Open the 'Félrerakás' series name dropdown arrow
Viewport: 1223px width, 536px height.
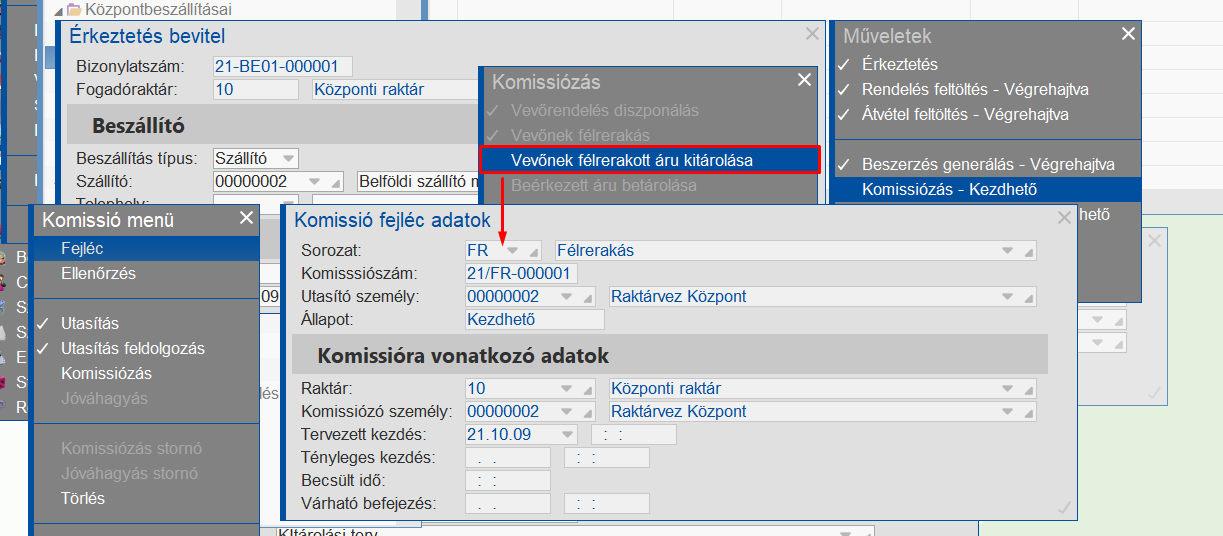pyautogui.click(x=1009, y=250)
